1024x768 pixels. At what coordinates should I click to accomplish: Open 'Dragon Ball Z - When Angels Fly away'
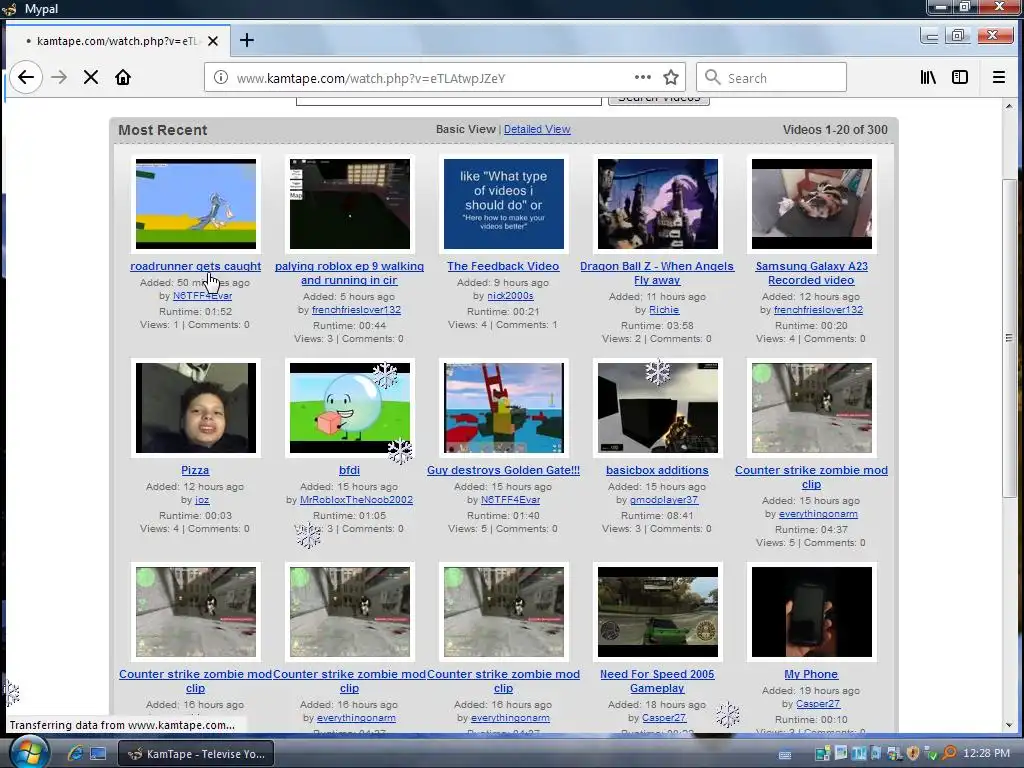pyautogui.click(x=657, y=273)
